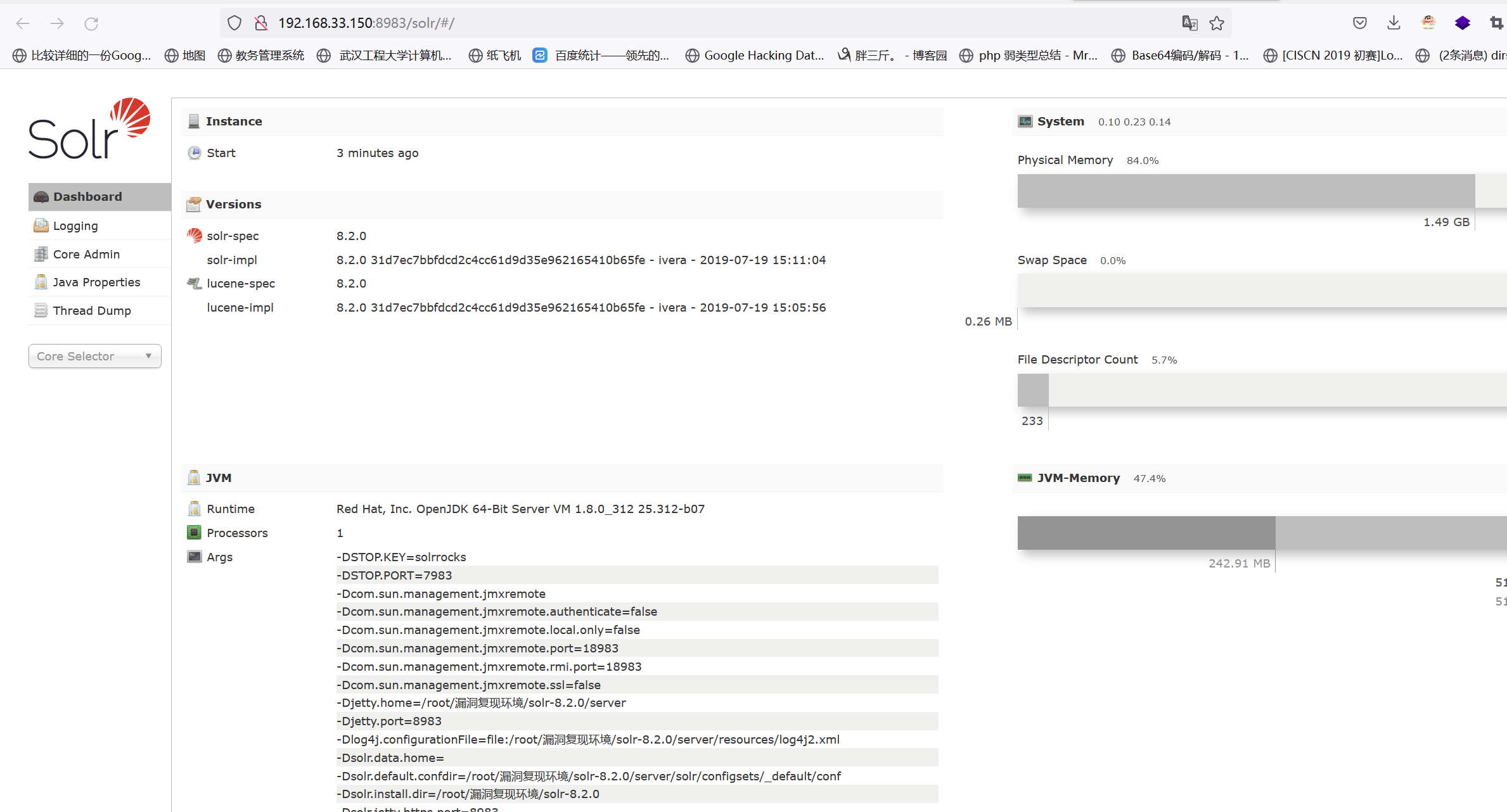Screen dimensions: 1507x812
Task: Click the File Descriptor Count bar
Action: [x=1262, y=390]
